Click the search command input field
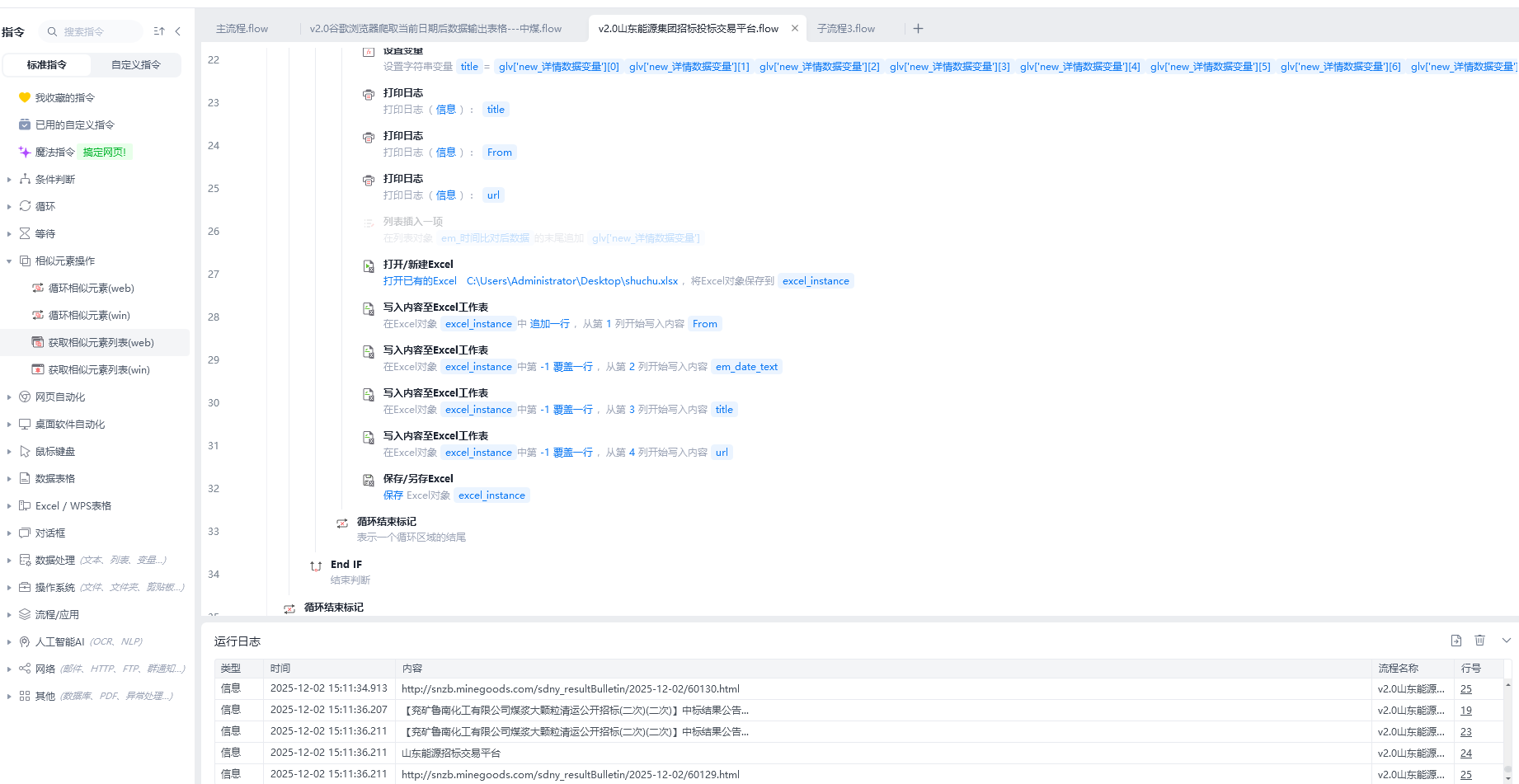The width and height of the screenshot is (1519, 784). pos(91,31)
